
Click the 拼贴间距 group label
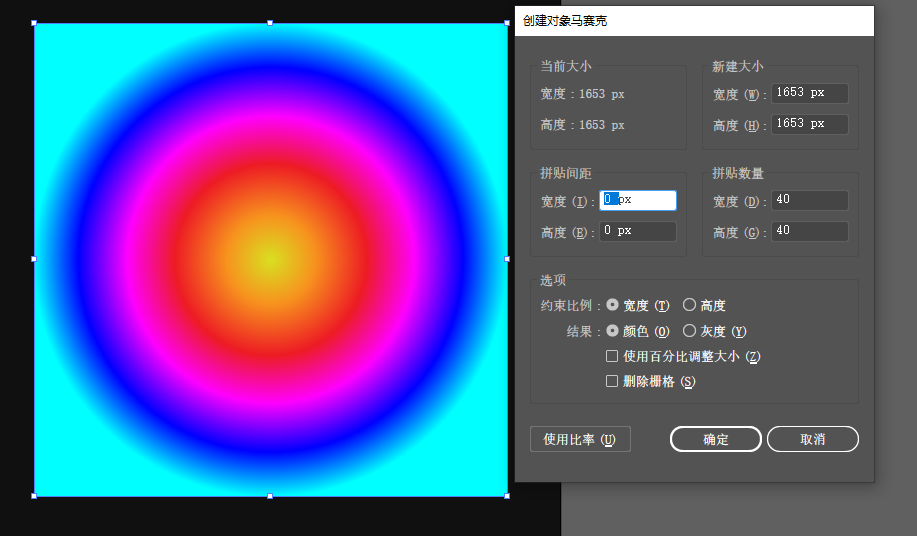(x=566, y=173)
